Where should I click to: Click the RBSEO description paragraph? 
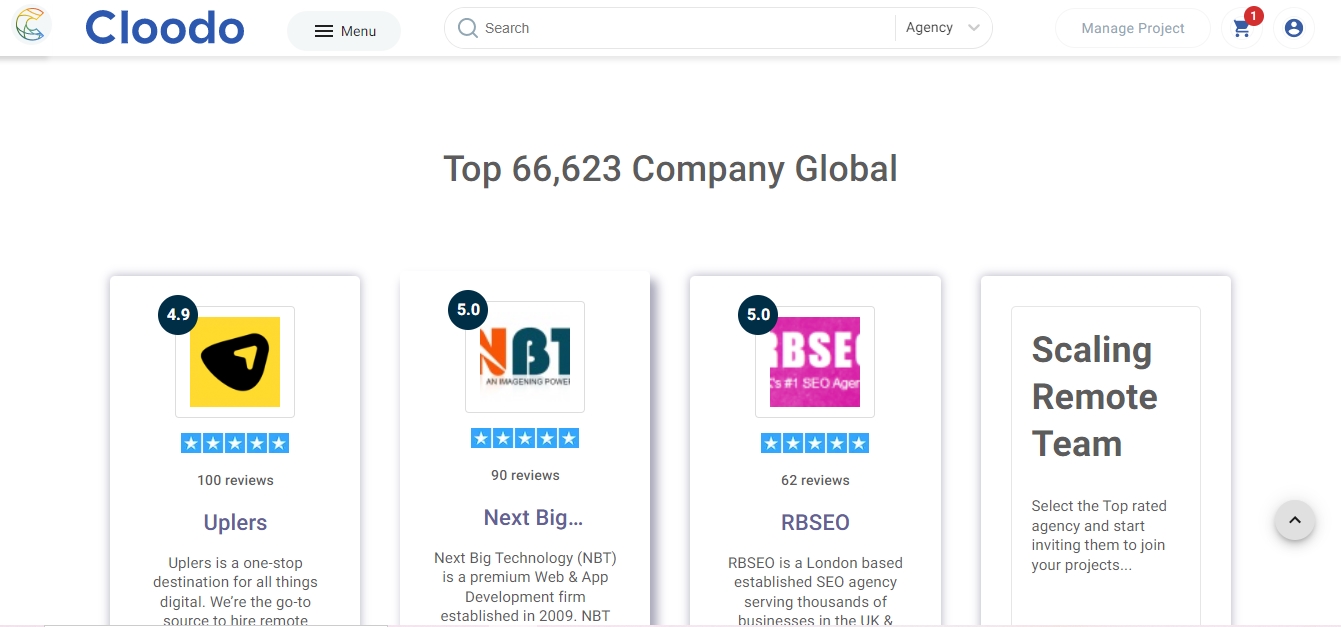(x=815, y=591)
